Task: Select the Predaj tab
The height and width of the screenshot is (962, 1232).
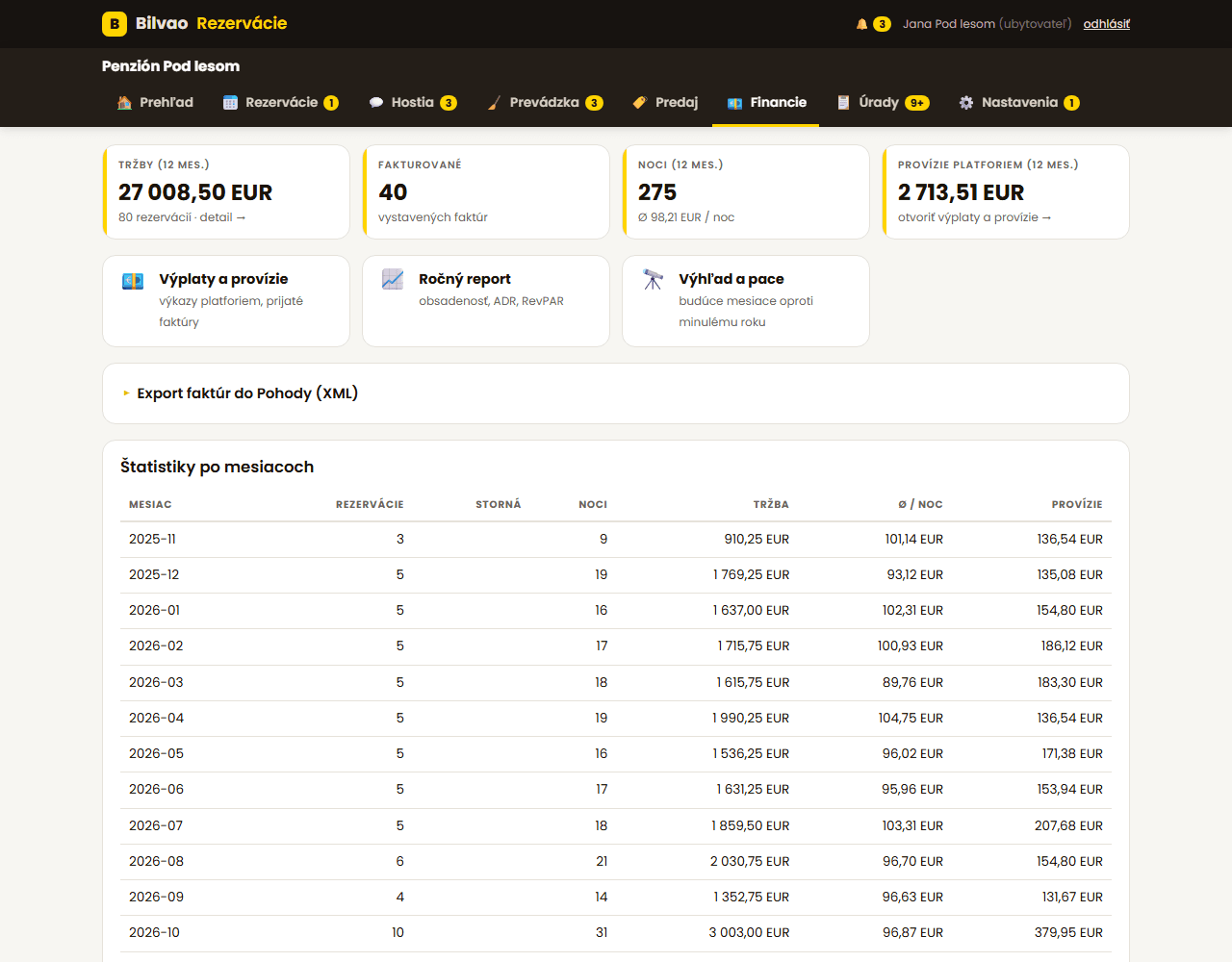Action: point(665,103)
